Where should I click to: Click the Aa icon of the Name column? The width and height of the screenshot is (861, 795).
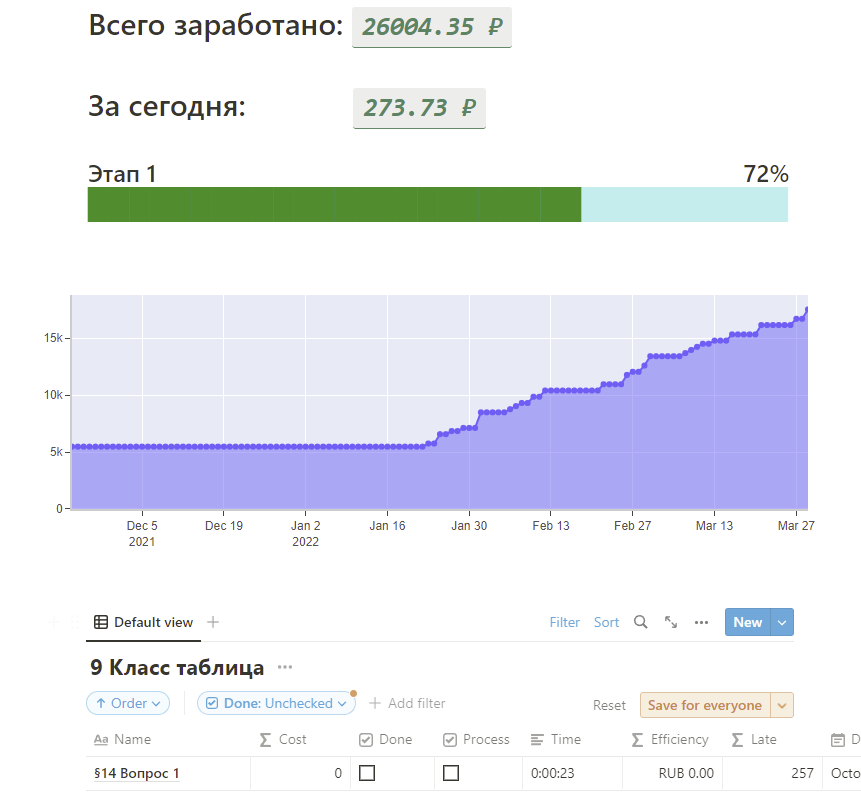[101, 740]
